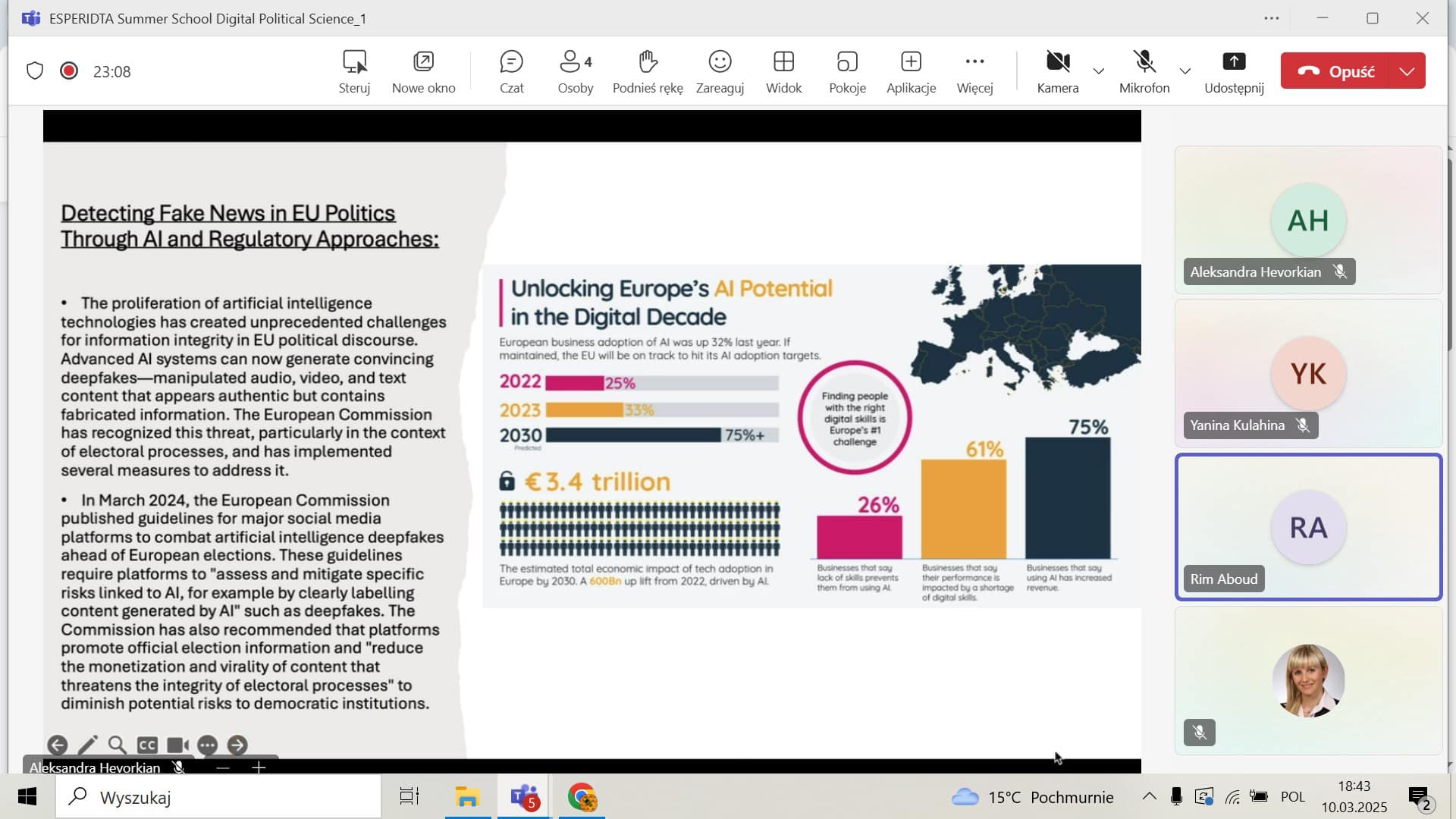Show the Osoby participants list
Screen dimensions: 1456x819
pyautogui.click(x=576, y=71)
